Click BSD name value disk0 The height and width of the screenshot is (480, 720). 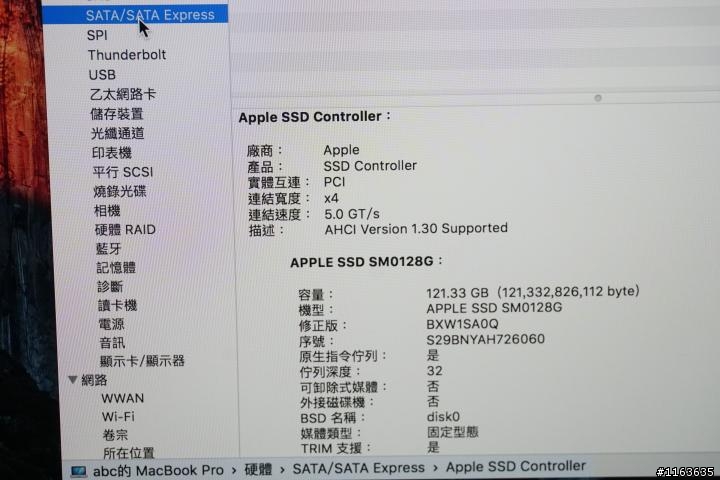tap(443, 417)
